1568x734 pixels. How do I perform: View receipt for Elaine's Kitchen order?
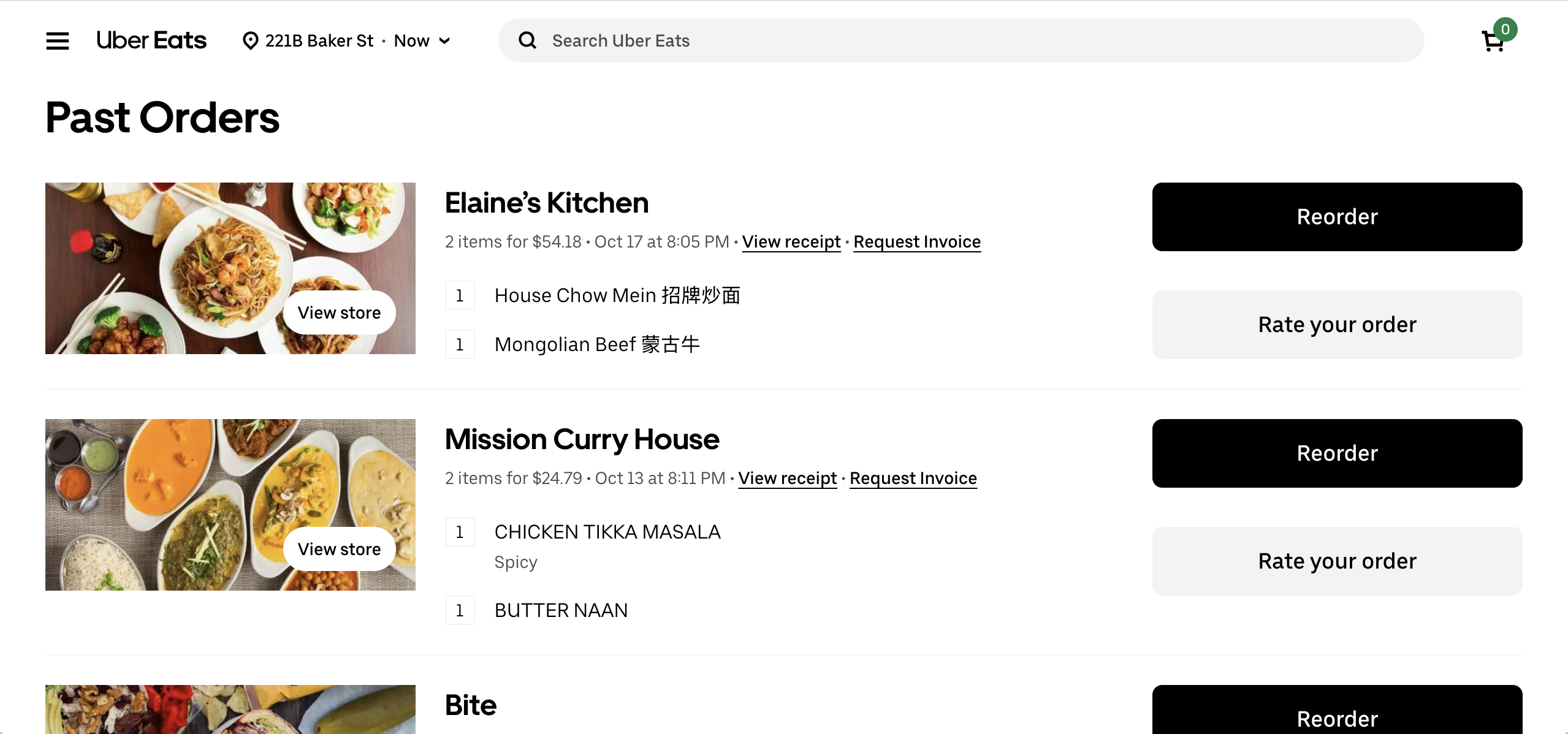[x=791, y=242]
